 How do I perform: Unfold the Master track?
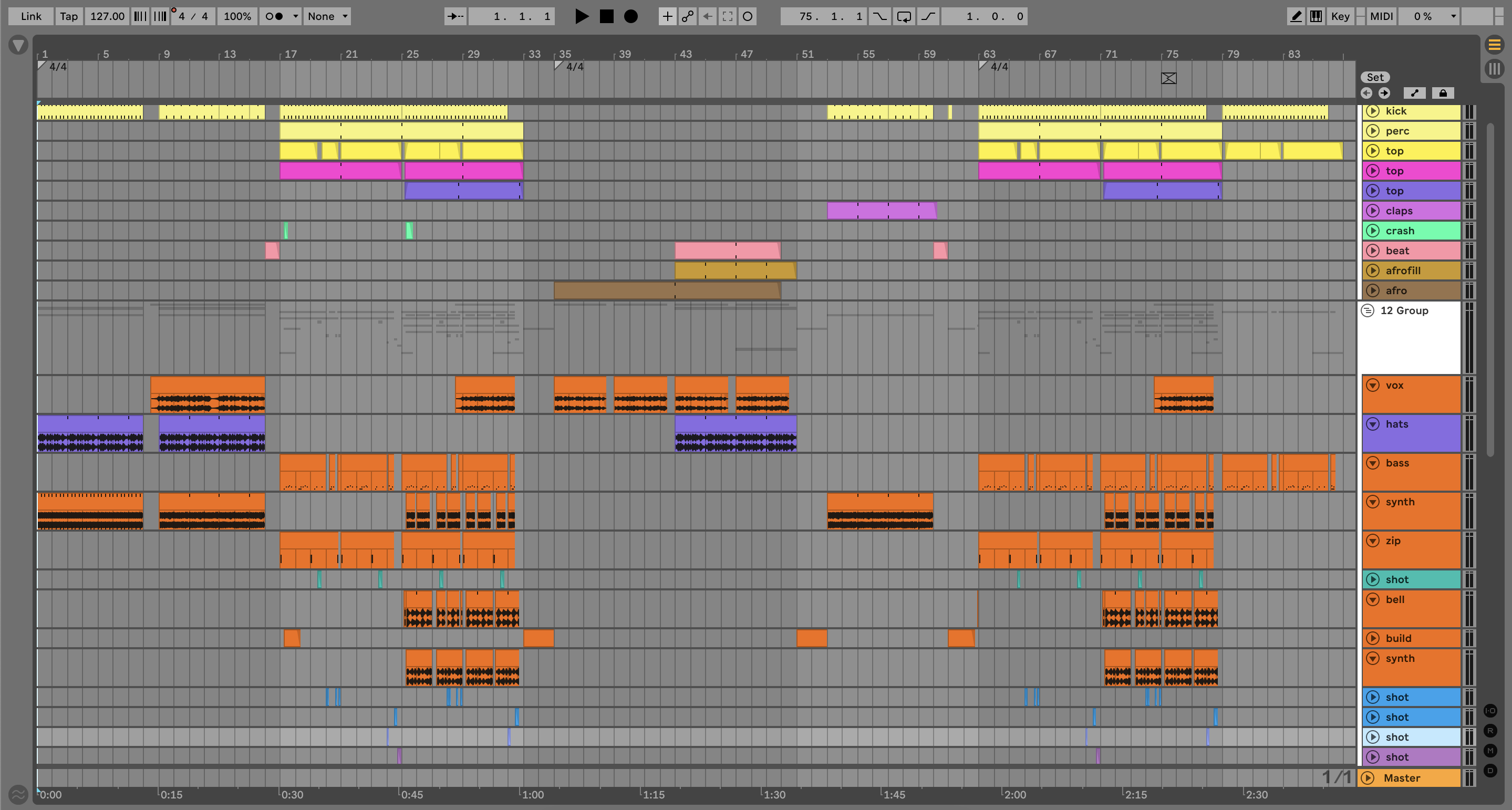(1368, 778)
